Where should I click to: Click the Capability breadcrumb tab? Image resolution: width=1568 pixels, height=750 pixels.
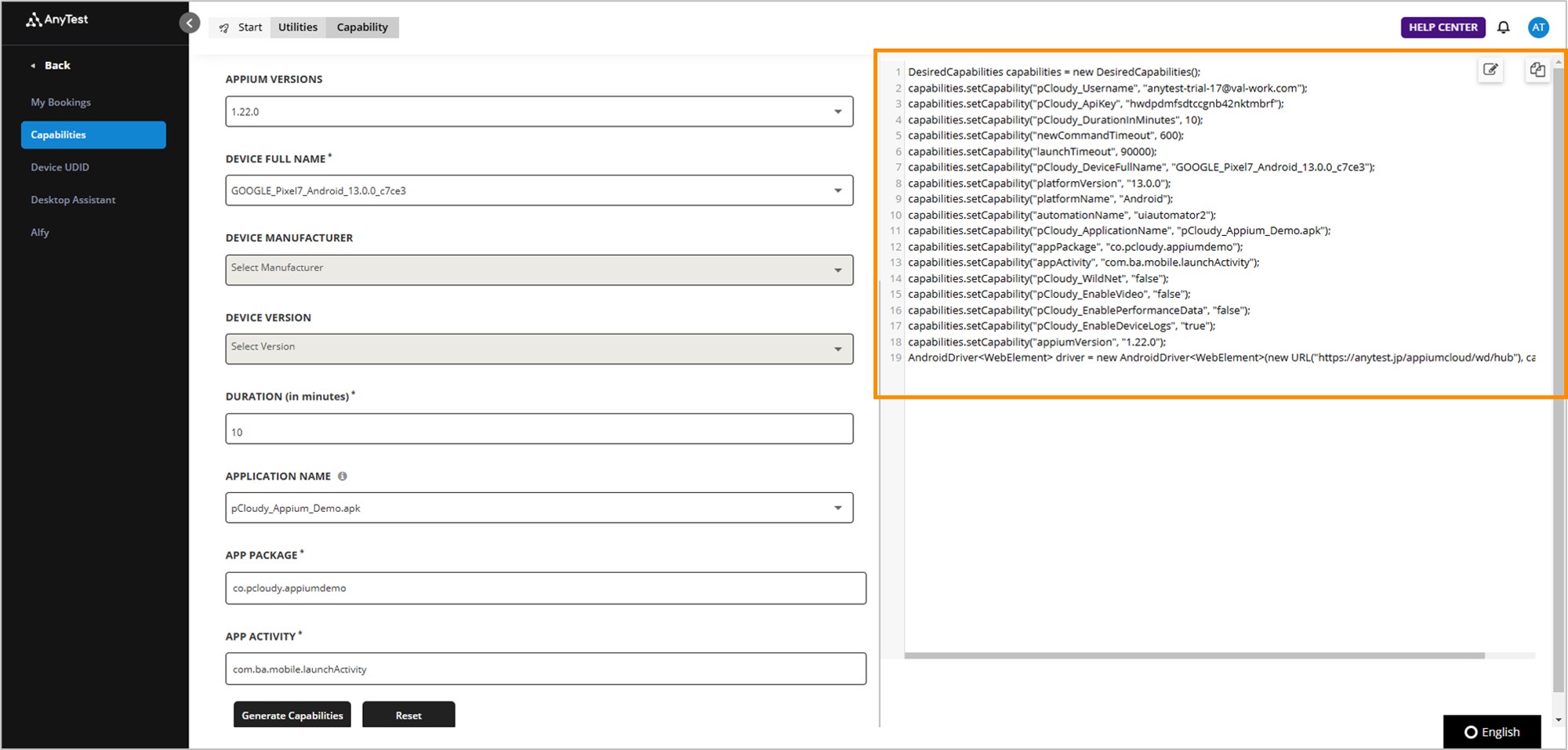(x=362, y=27)
